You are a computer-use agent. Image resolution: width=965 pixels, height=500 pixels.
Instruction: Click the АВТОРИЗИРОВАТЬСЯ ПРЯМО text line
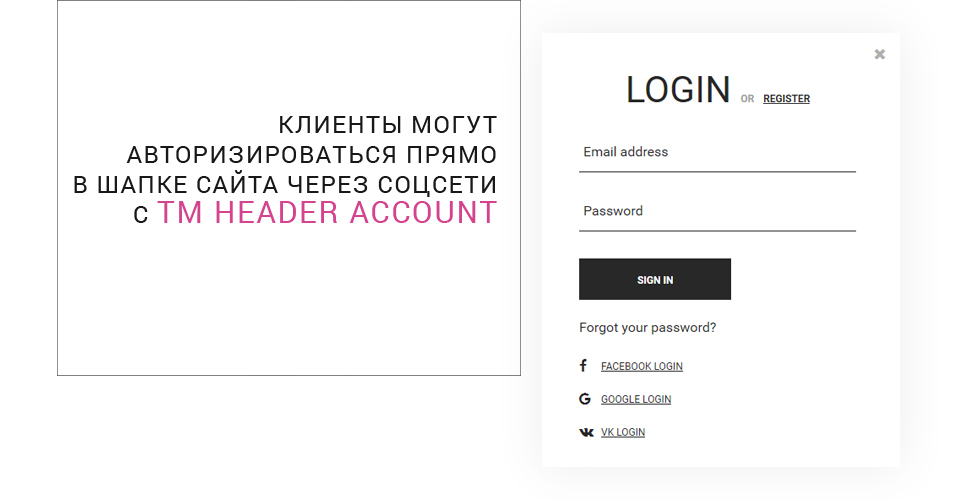click(312, 155)
